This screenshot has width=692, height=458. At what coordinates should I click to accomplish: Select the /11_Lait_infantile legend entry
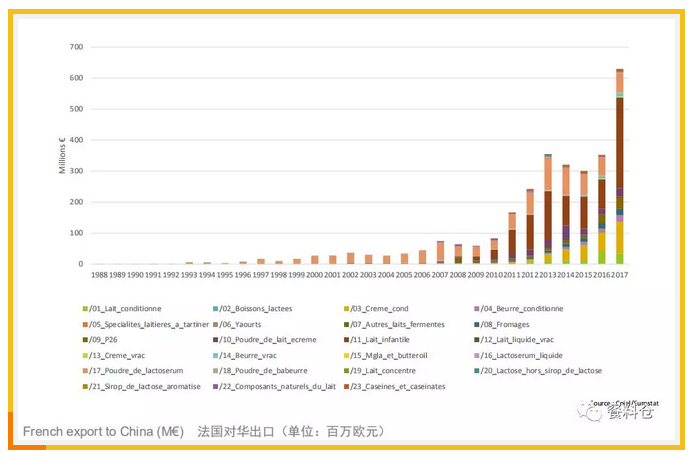pyautogui.click(x=390, y=340)
